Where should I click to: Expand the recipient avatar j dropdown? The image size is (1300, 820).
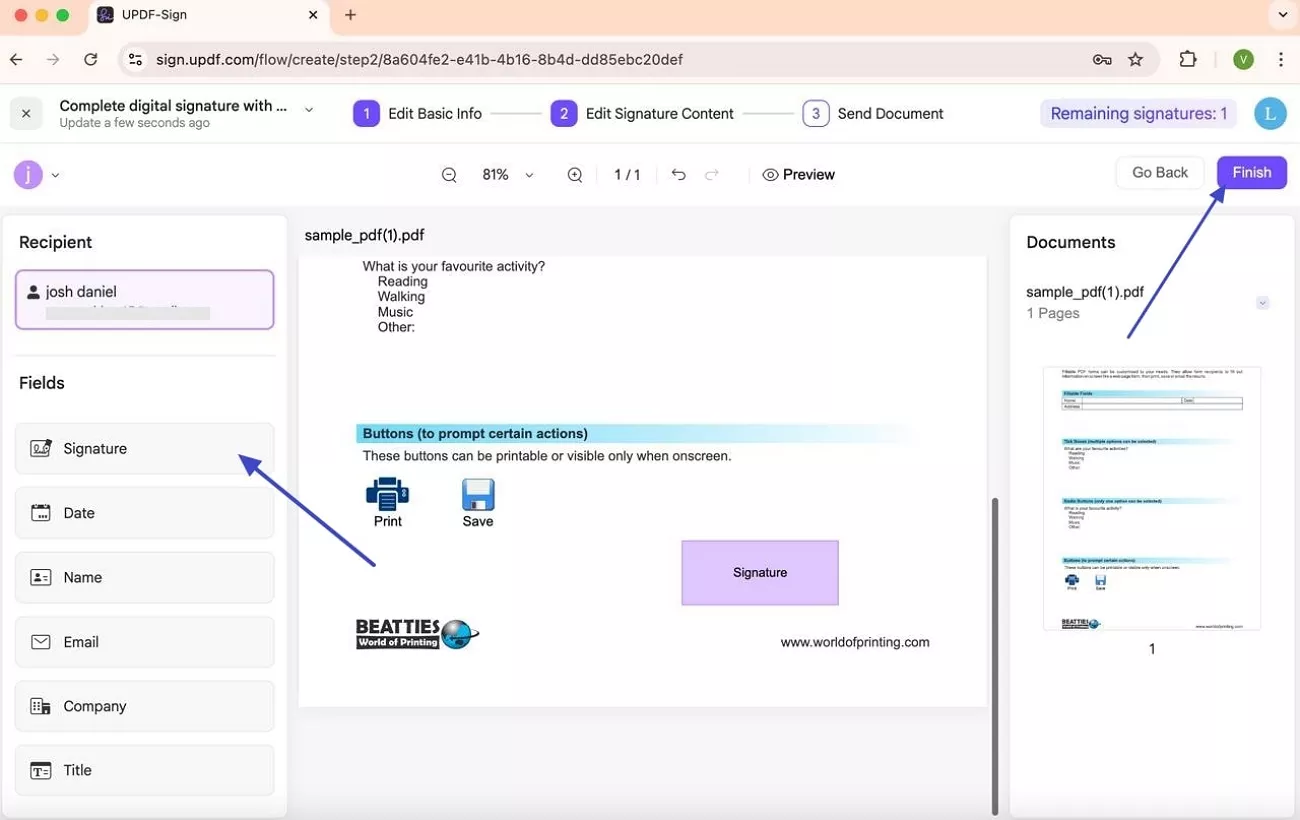(55, 176)
